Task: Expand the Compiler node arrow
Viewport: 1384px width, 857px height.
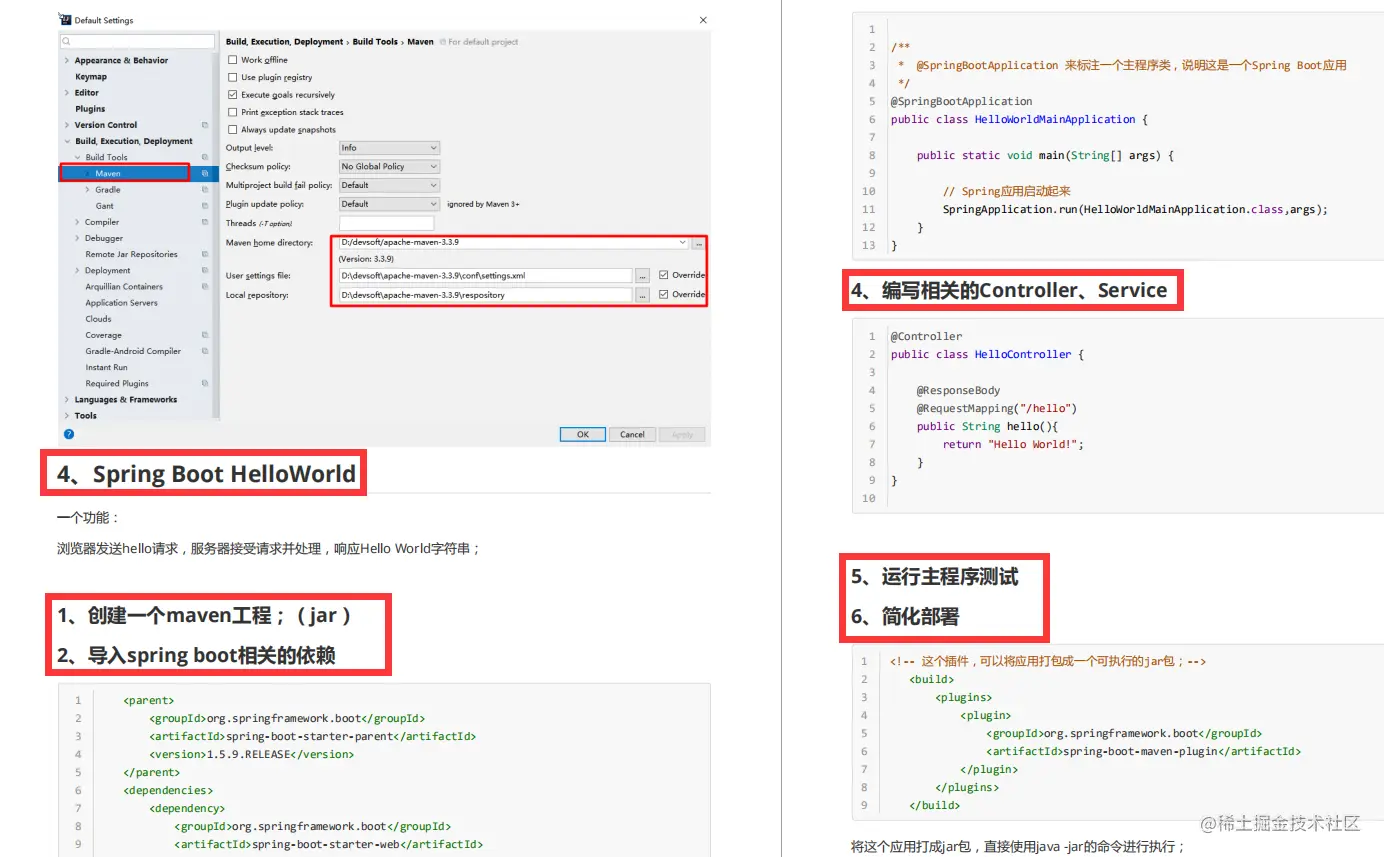Action: tap(77, 222)
